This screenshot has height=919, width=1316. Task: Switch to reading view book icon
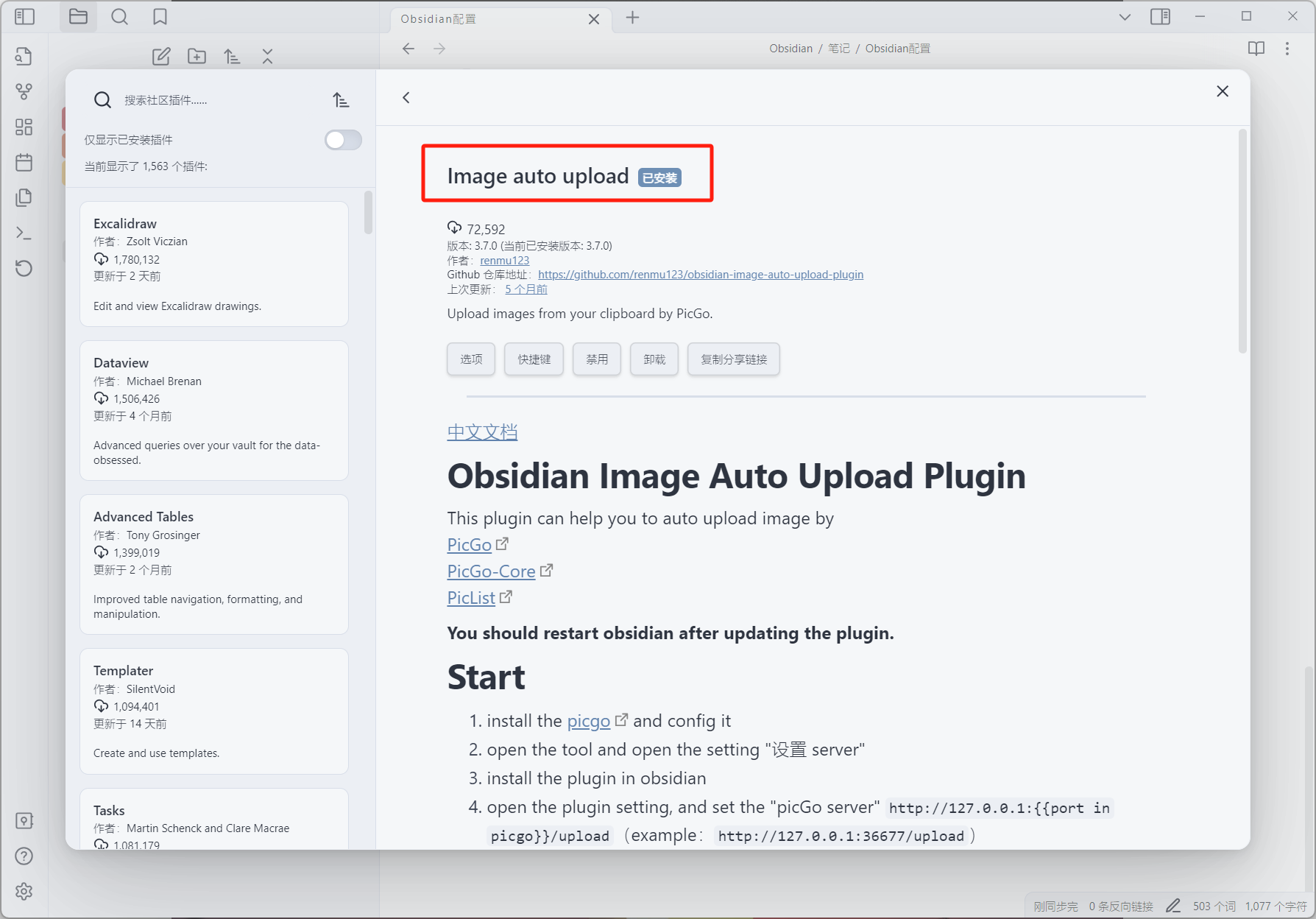click(x=1256, y=49)
